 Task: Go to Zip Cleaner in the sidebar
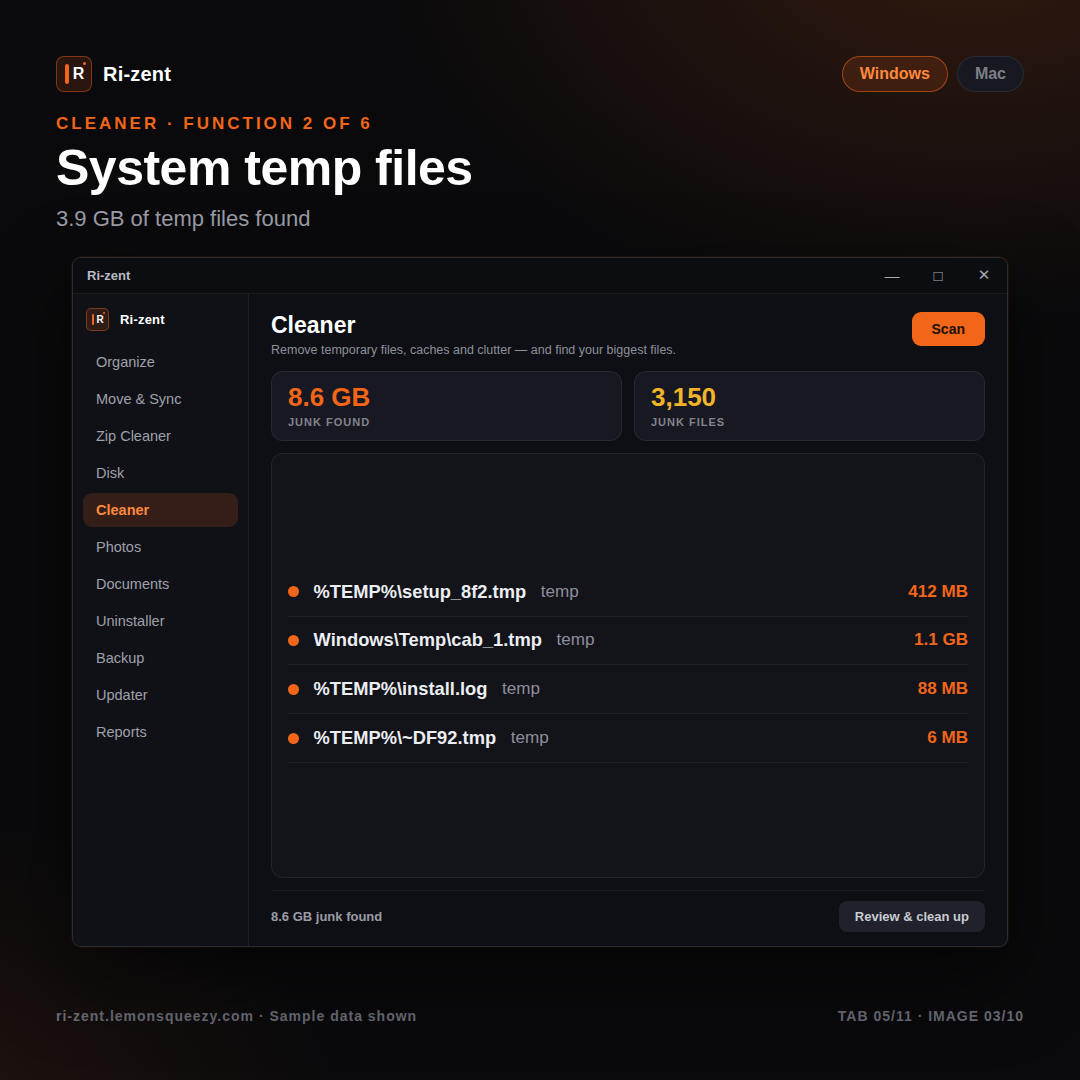160,436
